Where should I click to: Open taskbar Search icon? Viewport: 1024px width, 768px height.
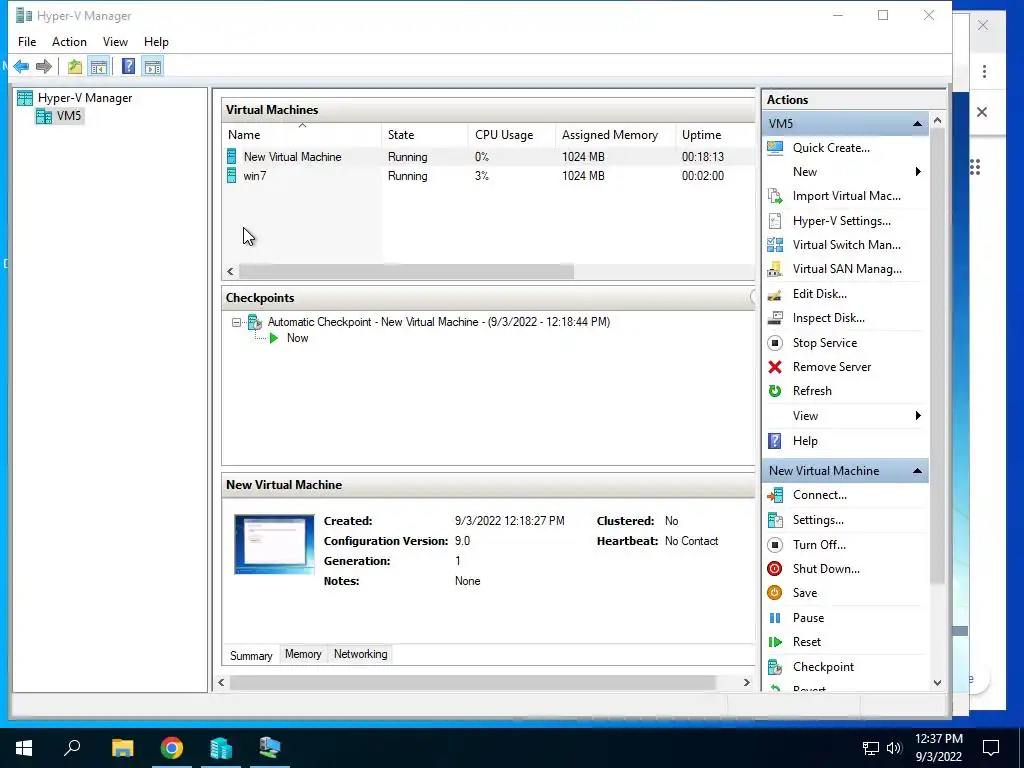click(72, 748)
